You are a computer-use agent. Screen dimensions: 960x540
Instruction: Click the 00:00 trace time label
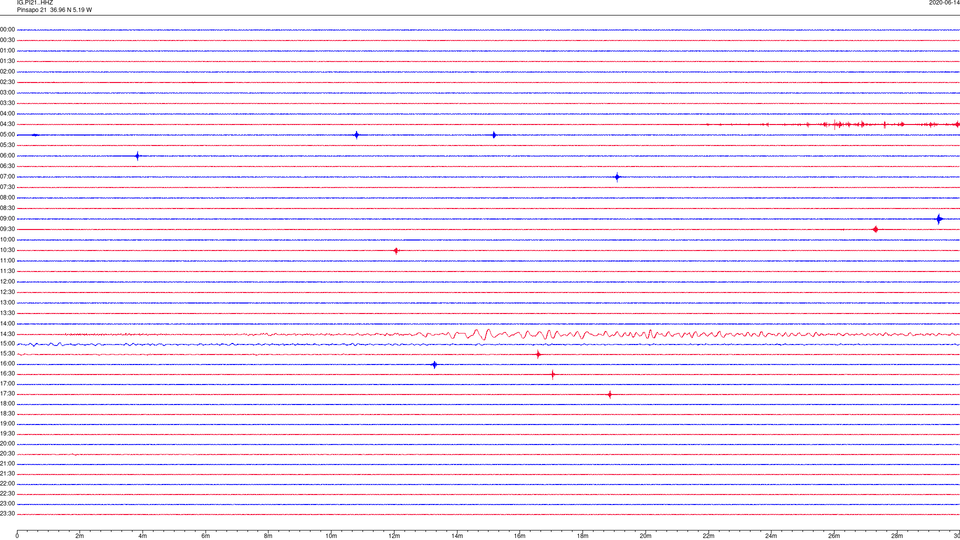[x=7, y=29]
